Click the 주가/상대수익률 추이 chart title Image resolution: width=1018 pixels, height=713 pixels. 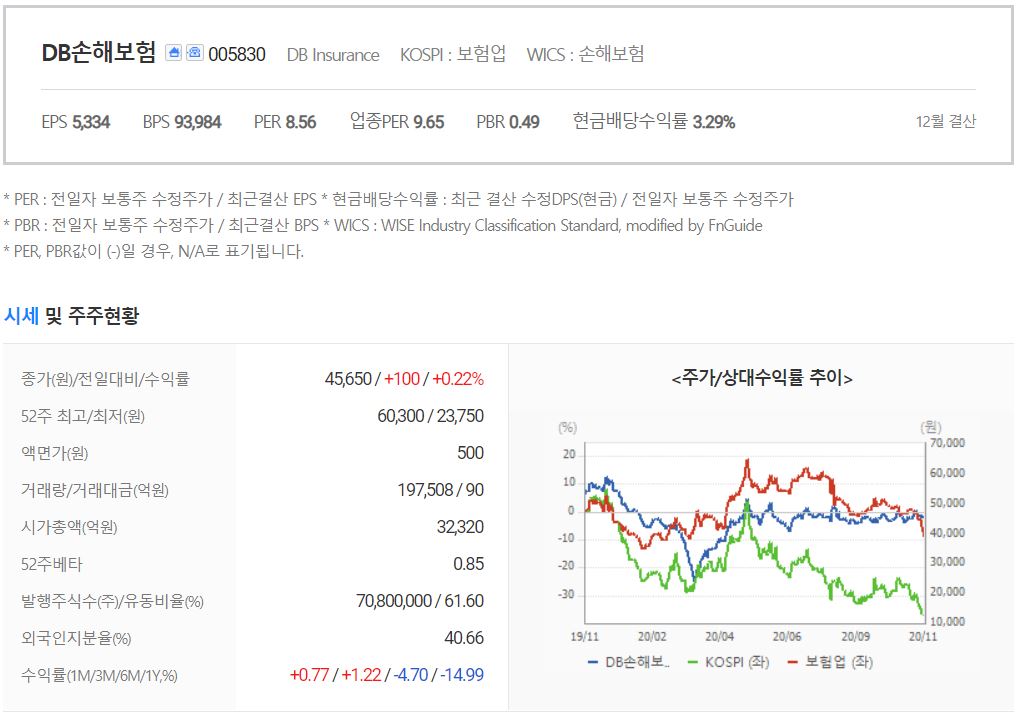coord(762,377)
